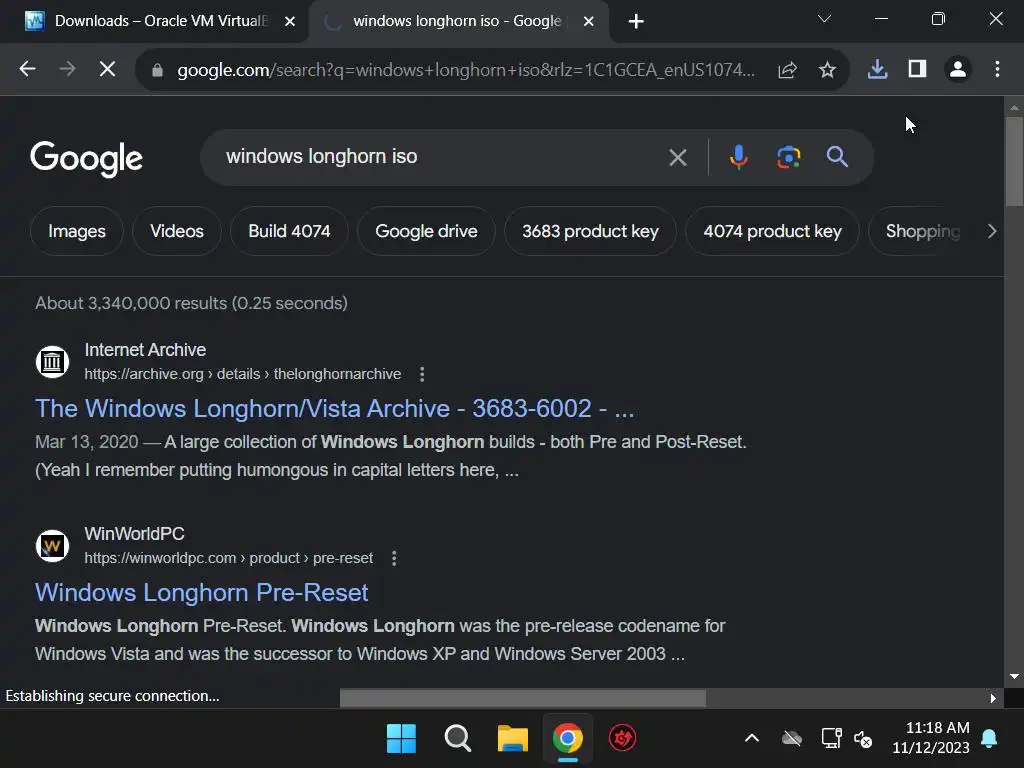This screenshot has width=1024, height=768.
Task: Filter results by Videos
Action: [x=176, y=231]
